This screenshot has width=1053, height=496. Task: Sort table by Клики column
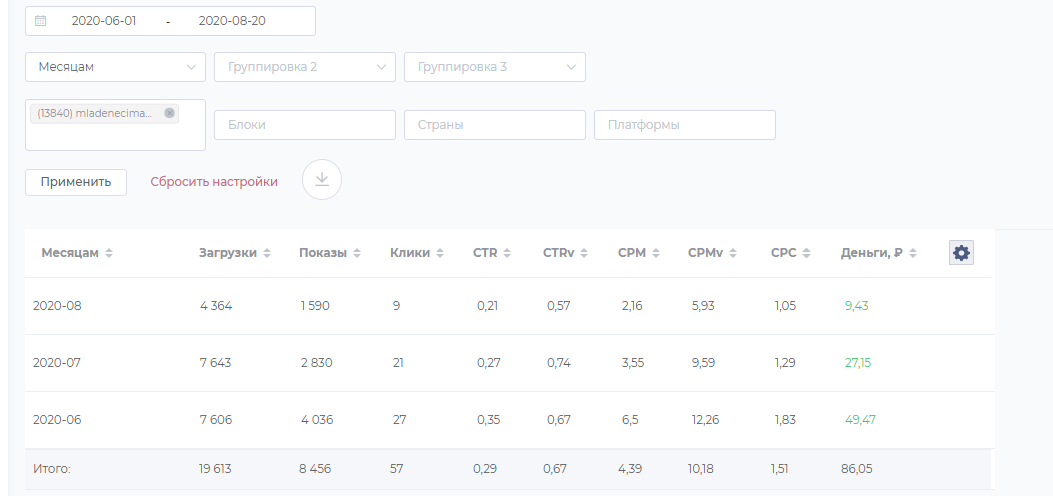pos(416,253)
